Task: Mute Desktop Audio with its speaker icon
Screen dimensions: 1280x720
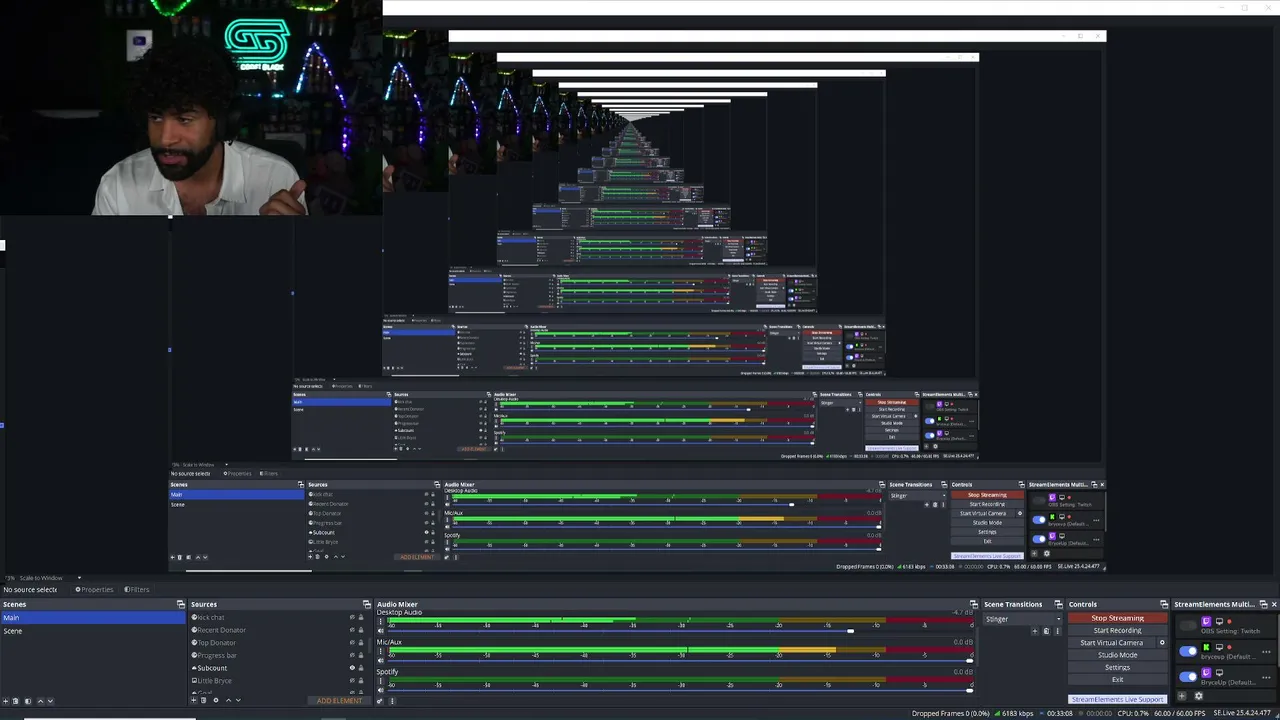Action: pos(380,631)
